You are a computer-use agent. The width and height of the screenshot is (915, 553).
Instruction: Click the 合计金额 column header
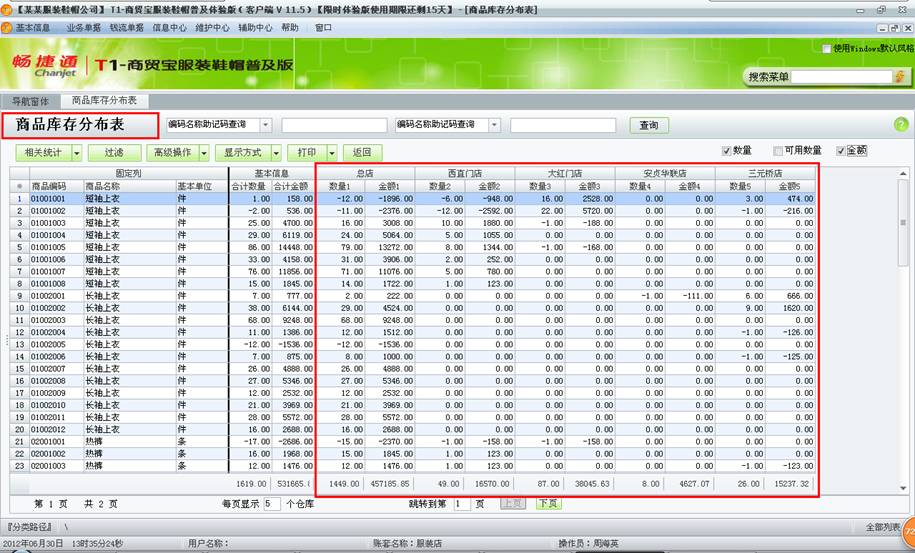[293, 186]
